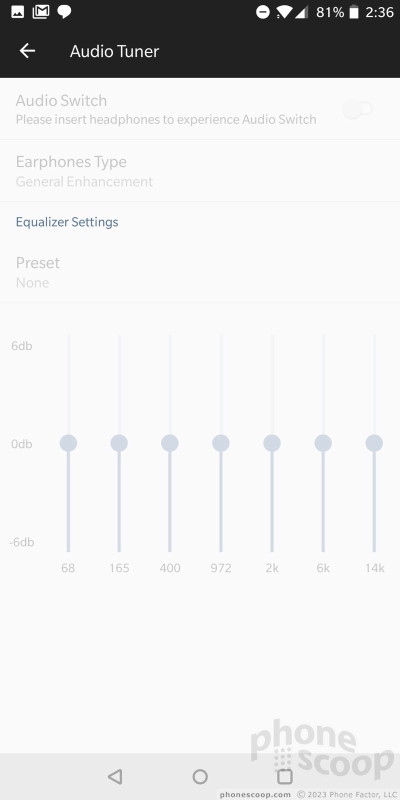This screenshot has width=400, height=800.
Task: Click the 165 Hz slider knob
Action: click(119, 443)
